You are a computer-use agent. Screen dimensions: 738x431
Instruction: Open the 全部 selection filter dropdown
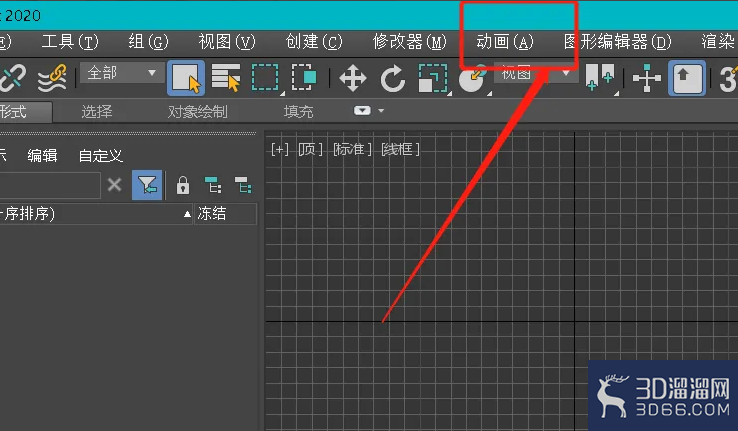(122, 73)
